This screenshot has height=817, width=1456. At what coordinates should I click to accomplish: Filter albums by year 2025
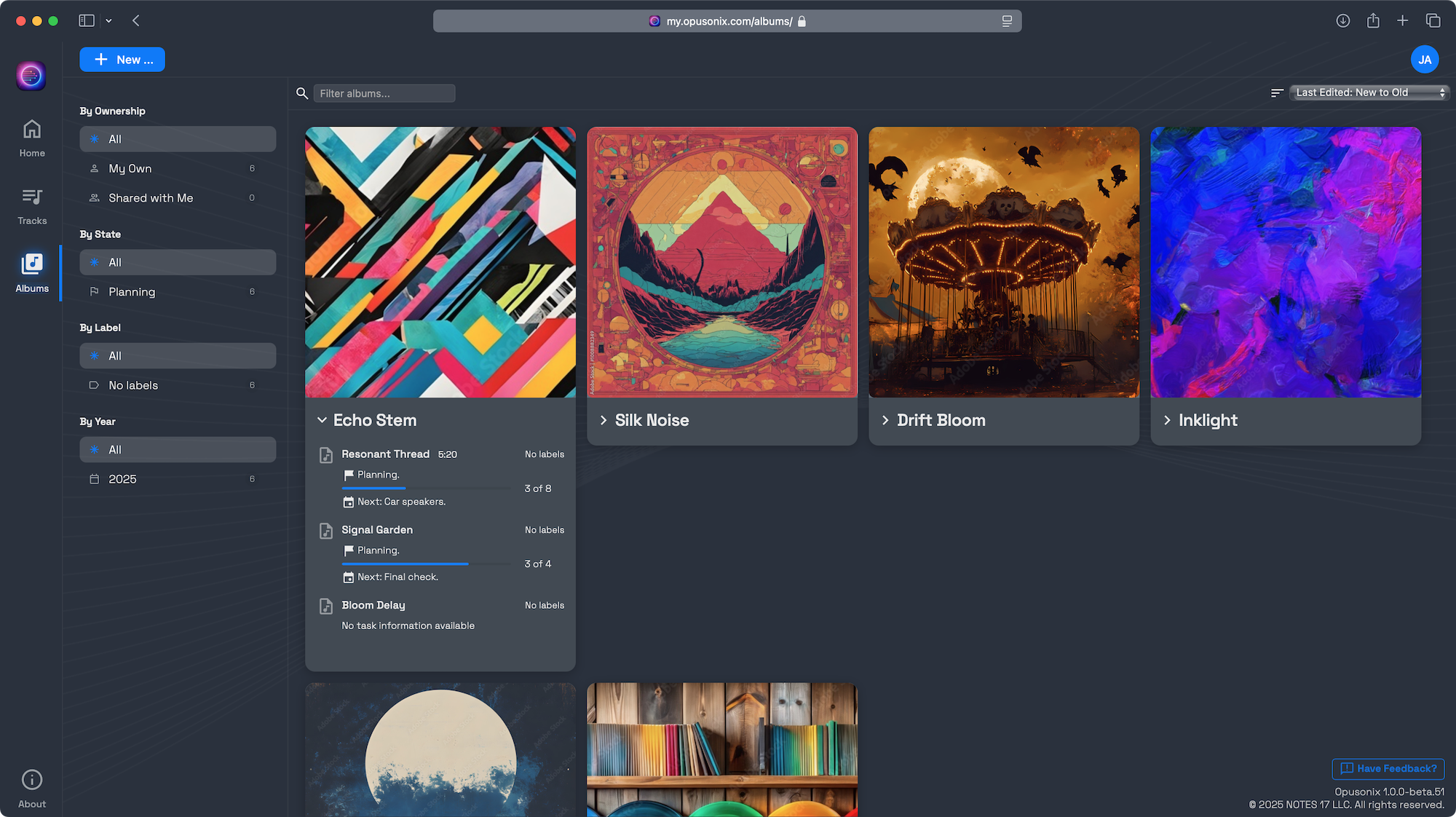[178, 479]
